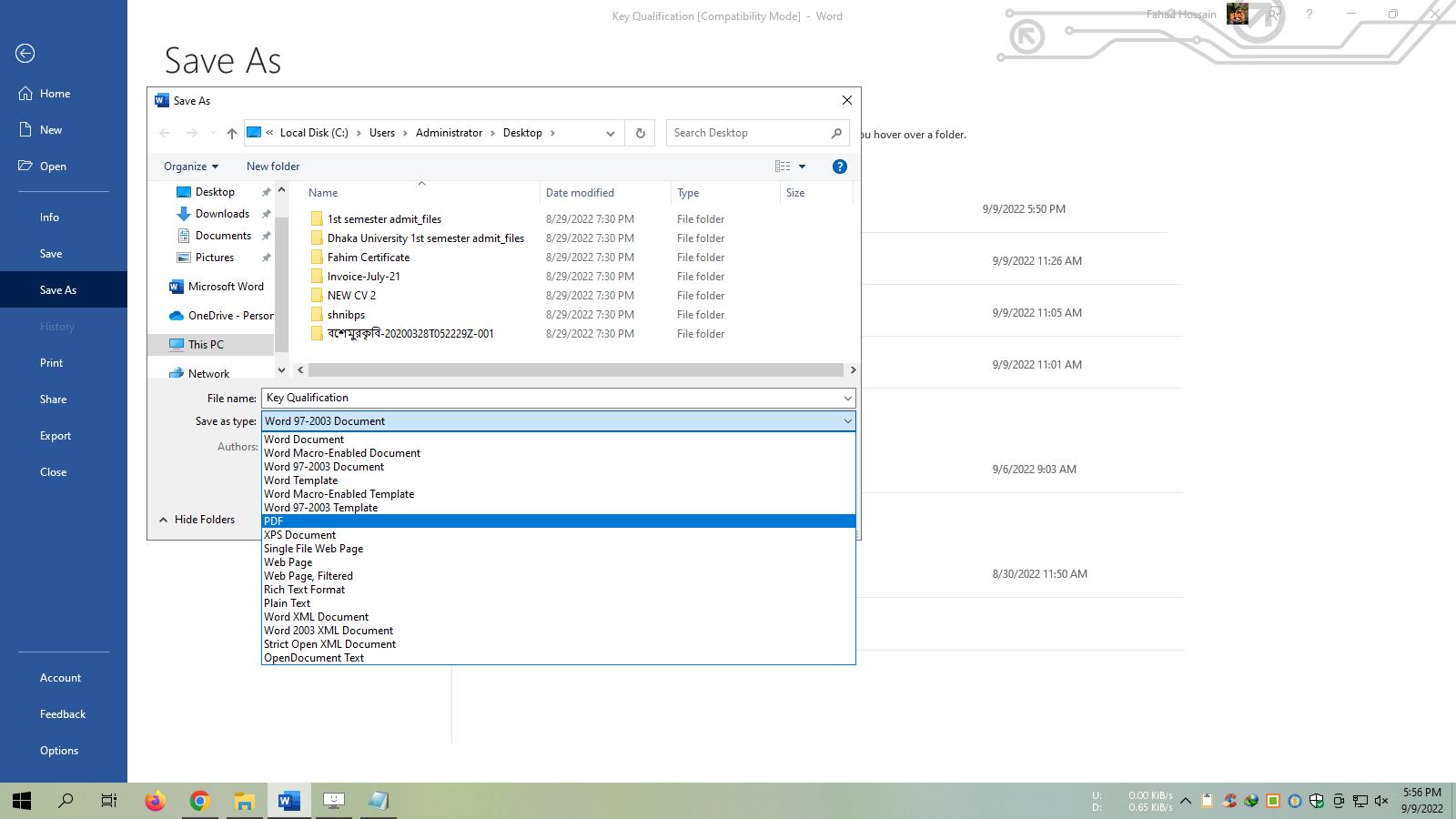Screen dimensions: 1456x819
Task: Expand the address bar path dropdown
Action: click(611, 133)
